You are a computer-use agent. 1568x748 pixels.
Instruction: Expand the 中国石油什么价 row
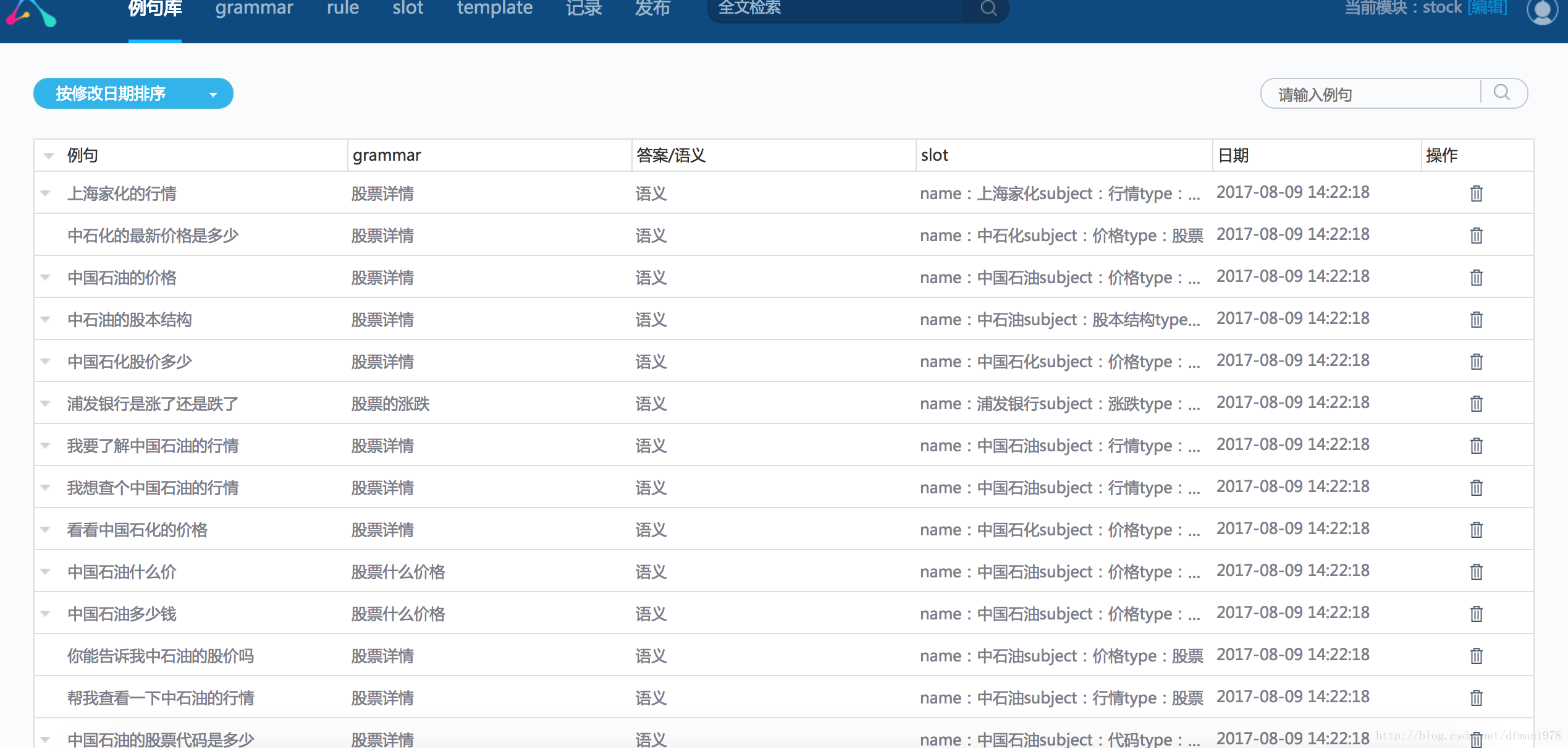point(45,572)
